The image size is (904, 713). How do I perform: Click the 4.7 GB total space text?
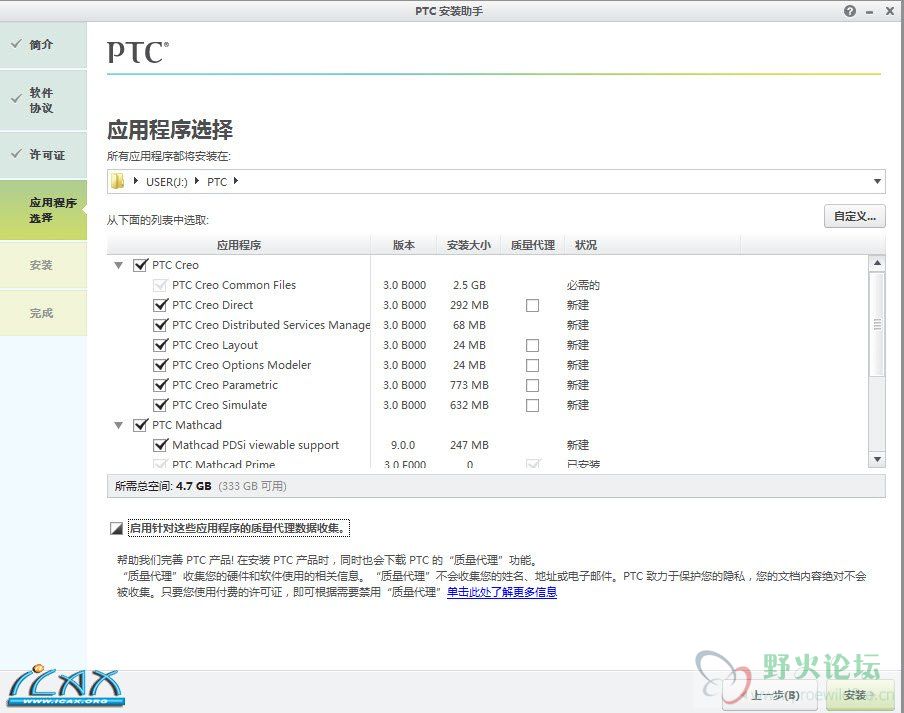(194, 486)
